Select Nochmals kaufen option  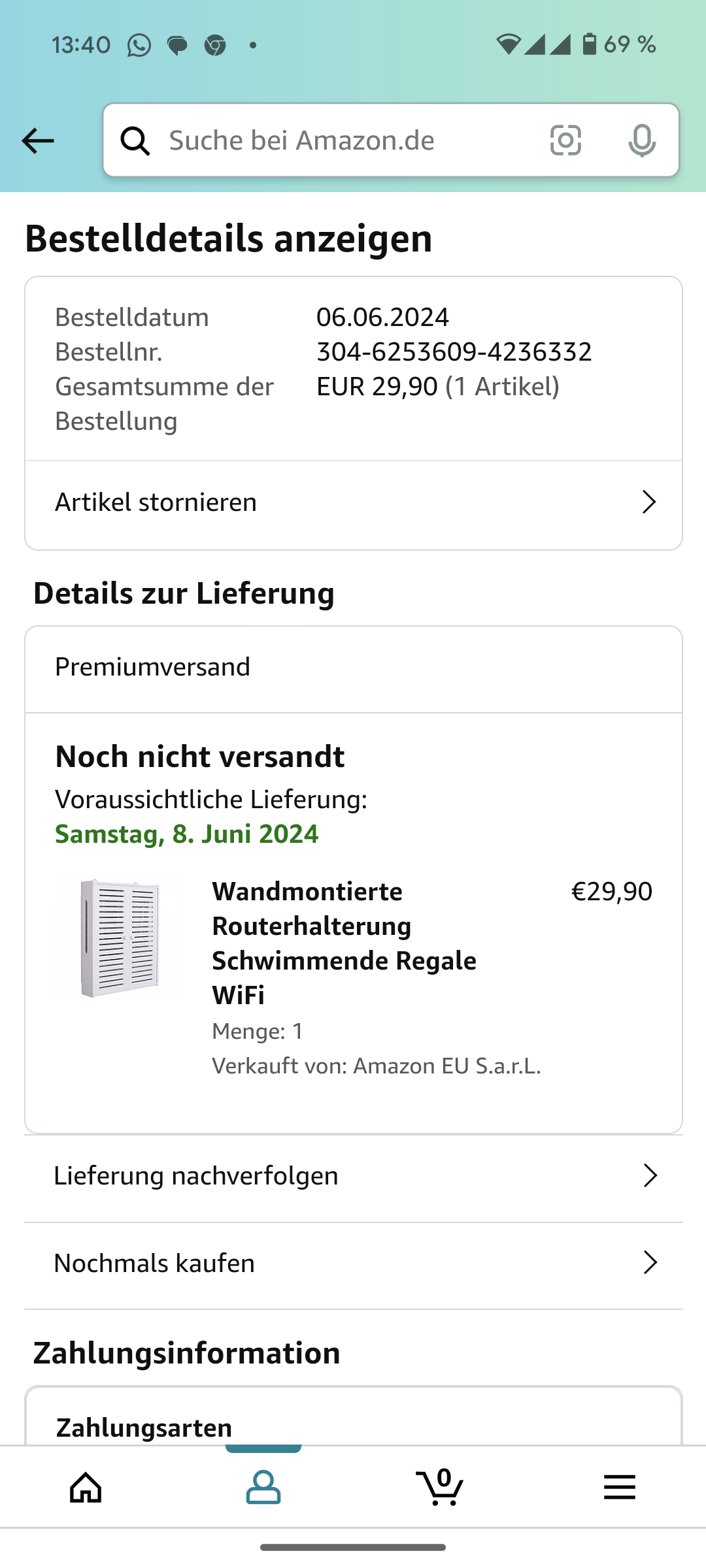click(x=154, y=1264)
